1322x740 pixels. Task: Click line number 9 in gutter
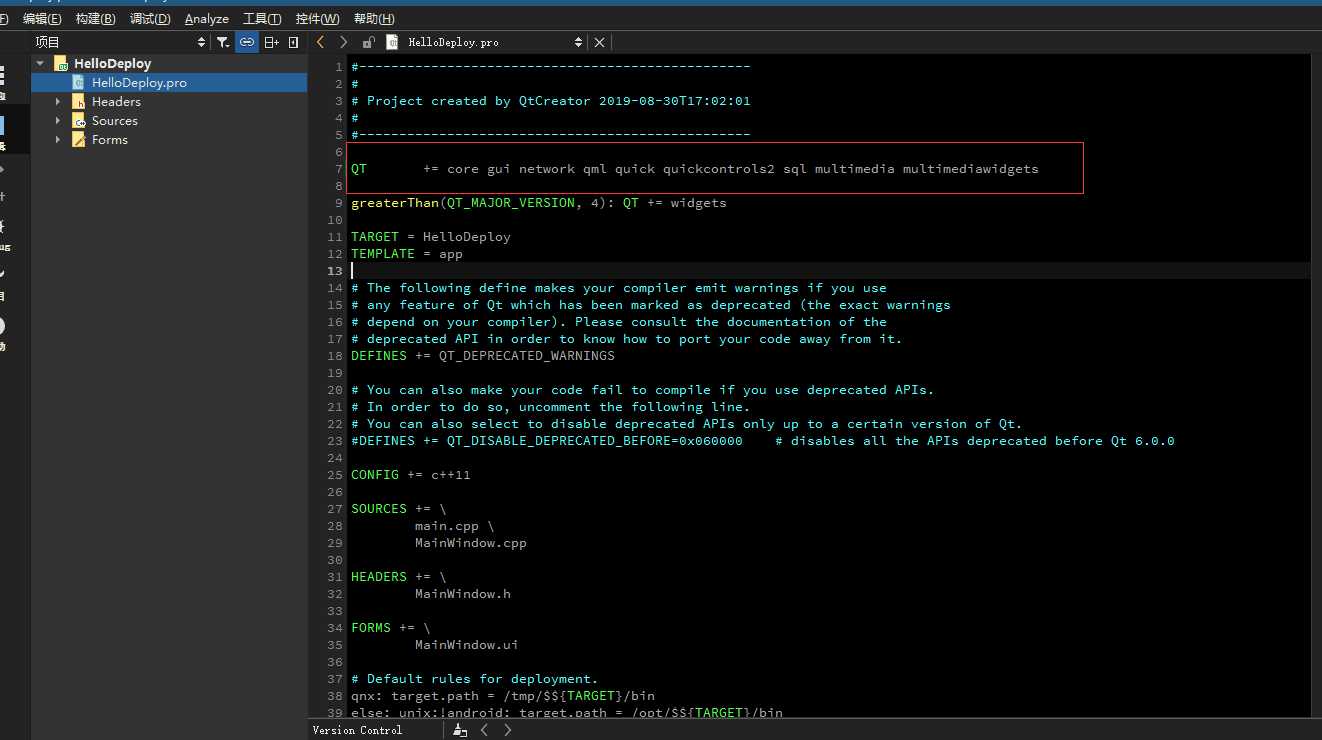339,203
